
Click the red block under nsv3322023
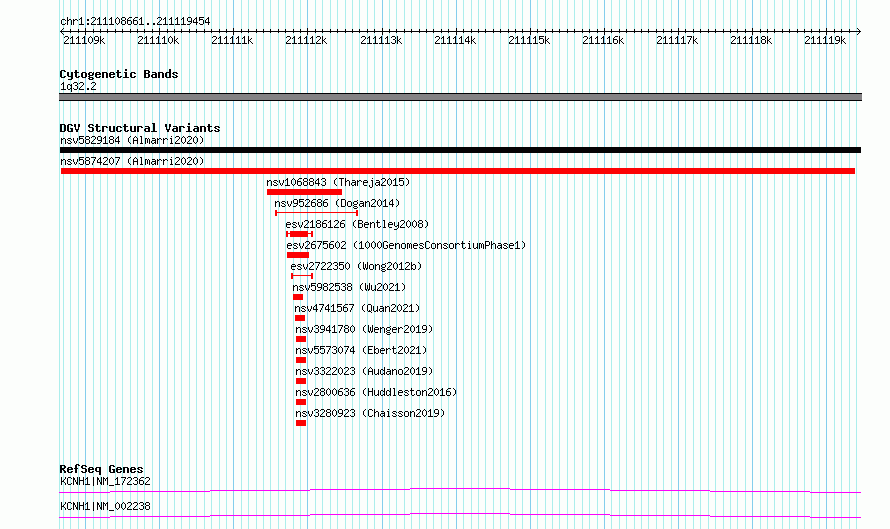pyautogui.click(x=301, y=381)
